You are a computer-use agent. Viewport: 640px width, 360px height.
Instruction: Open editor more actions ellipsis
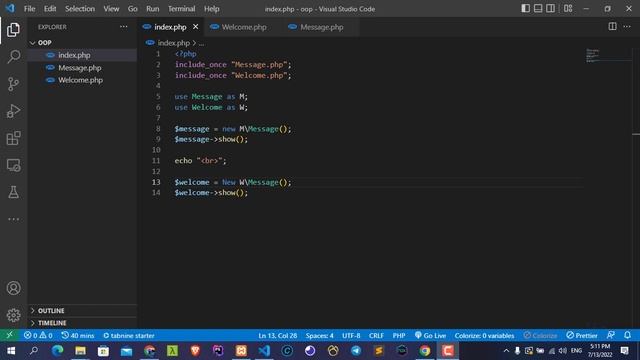coord(627,27)
